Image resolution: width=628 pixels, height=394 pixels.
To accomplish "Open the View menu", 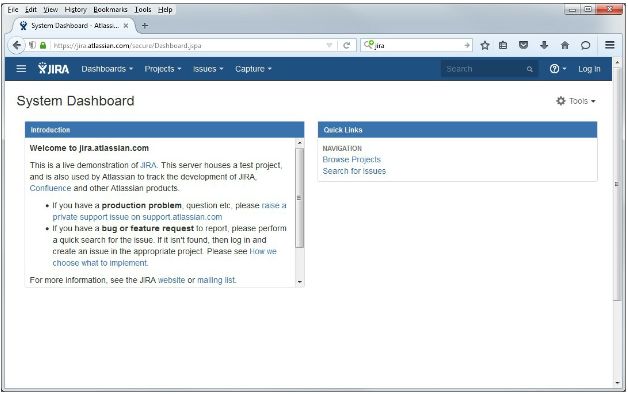I will (x=50, y=10).
